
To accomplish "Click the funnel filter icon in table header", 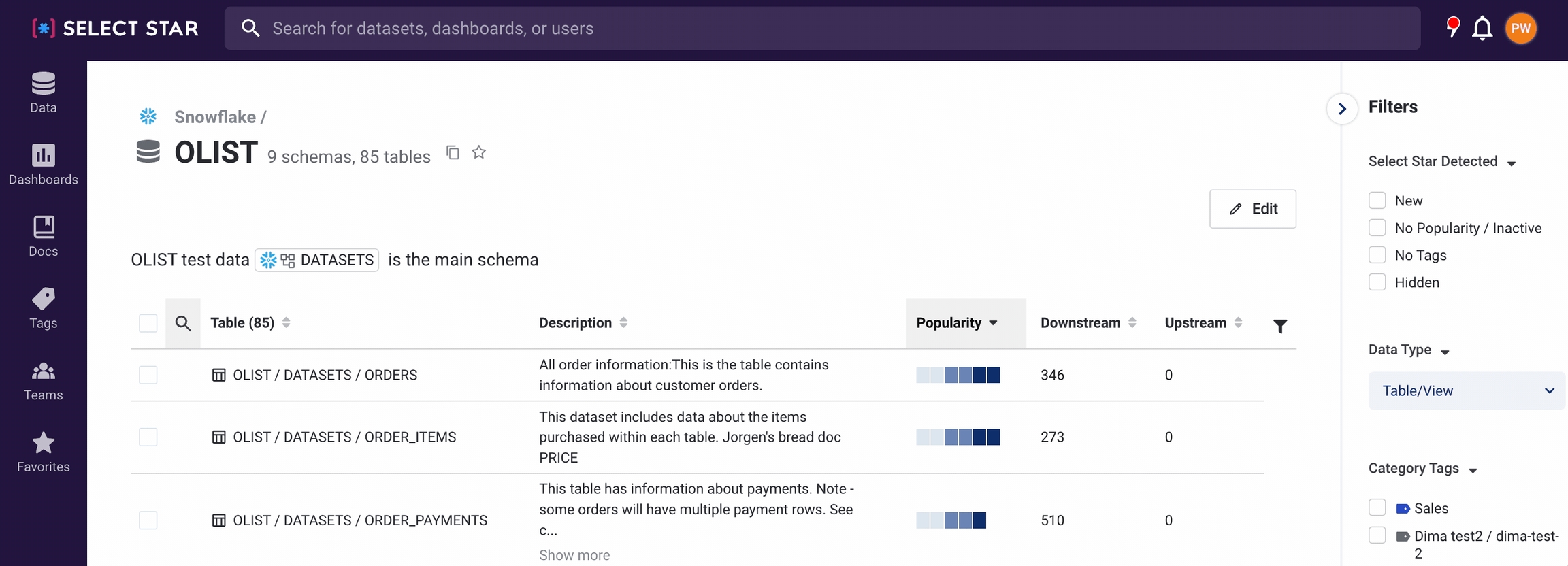I will pos(1279,327).
